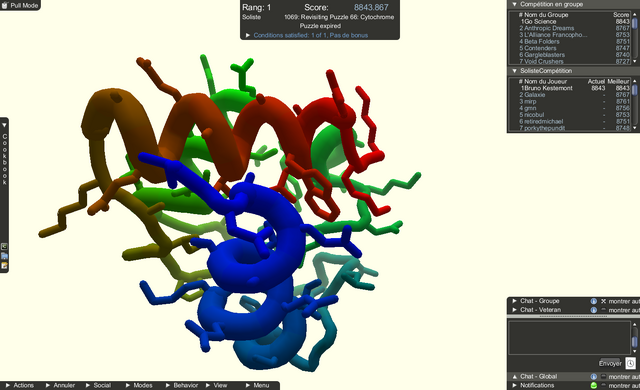Click the Score value 8843.867
The width and height of the screenshot is (640, 390).
point(371,7)
